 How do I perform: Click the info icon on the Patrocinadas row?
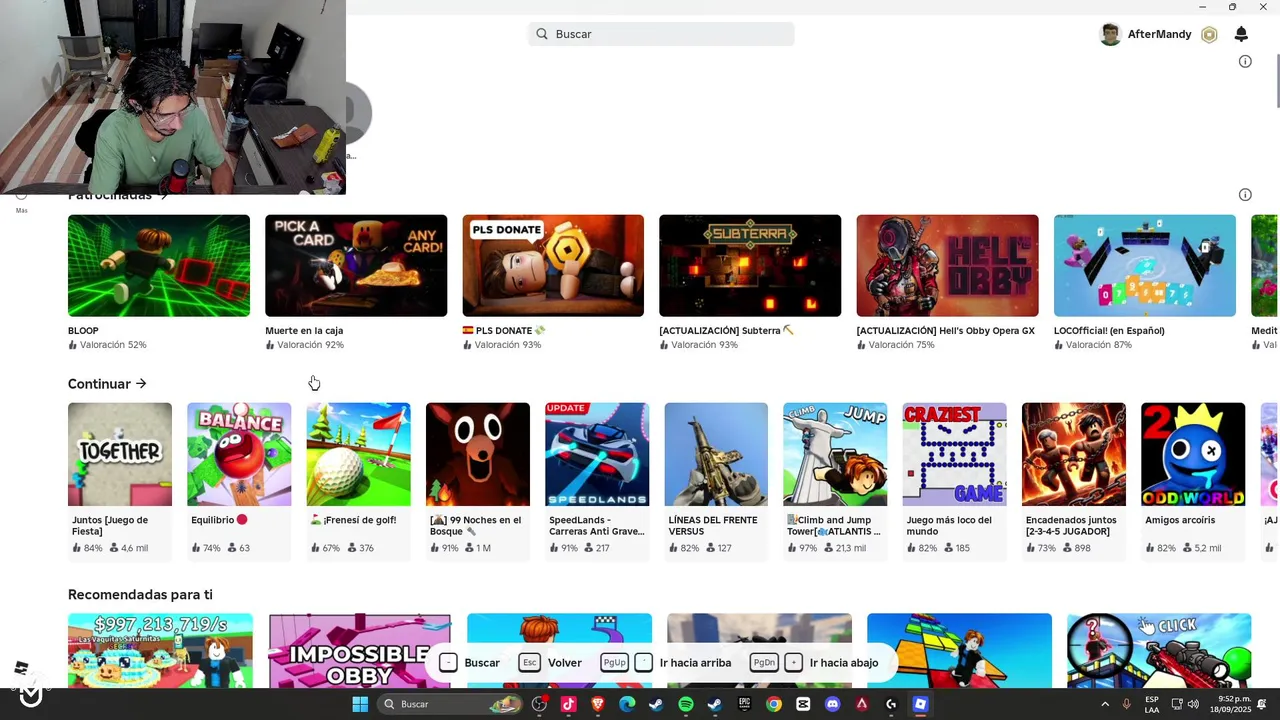tap(1245, 194)
